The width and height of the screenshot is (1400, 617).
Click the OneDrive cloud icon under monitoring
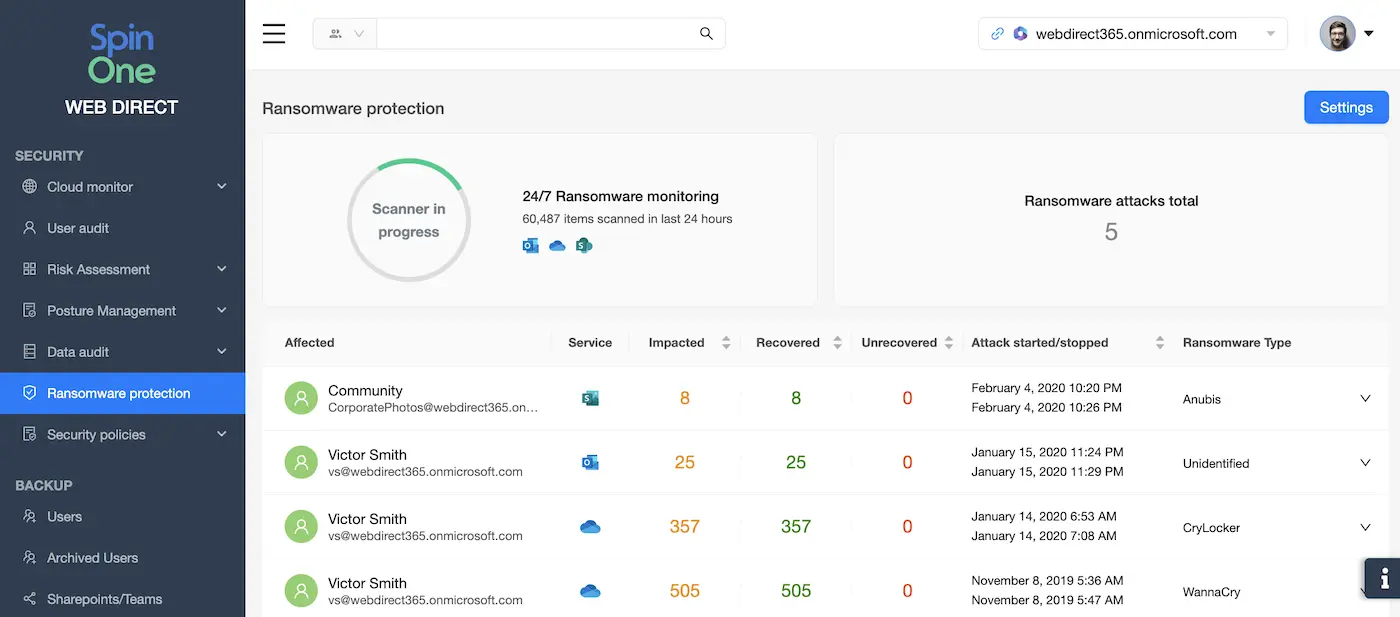(557, 245)
